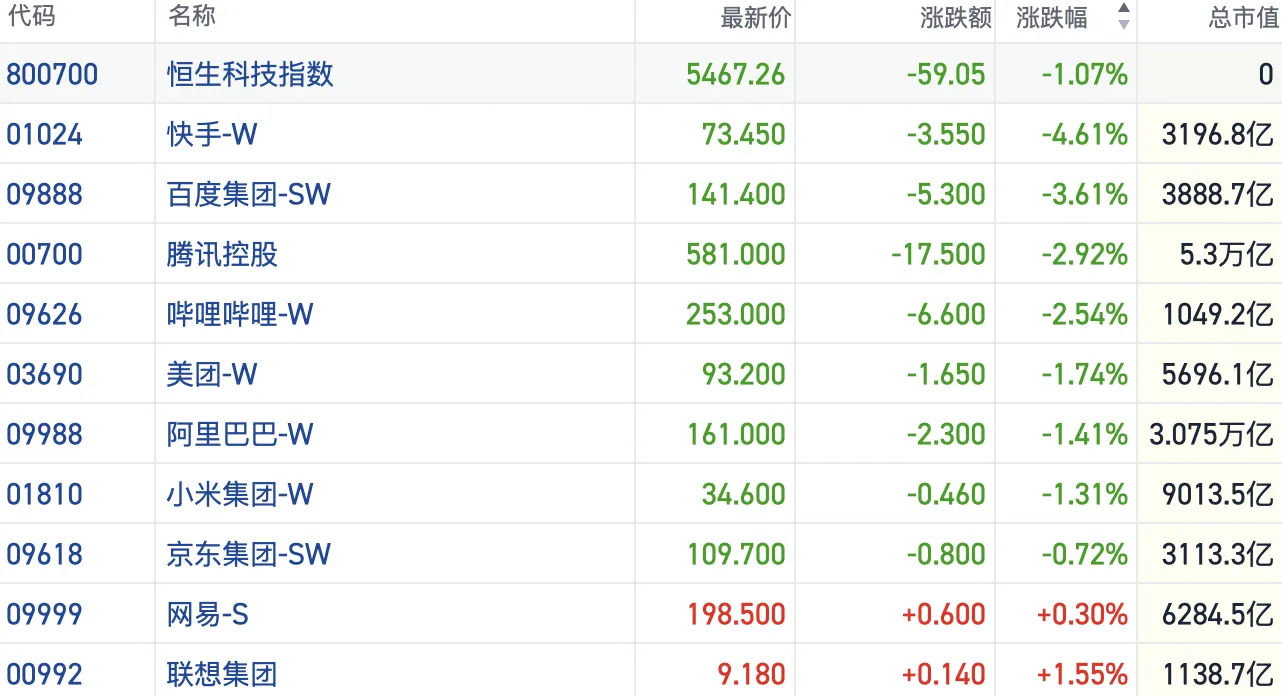Open the 快手-W stock link

point(212,134)
